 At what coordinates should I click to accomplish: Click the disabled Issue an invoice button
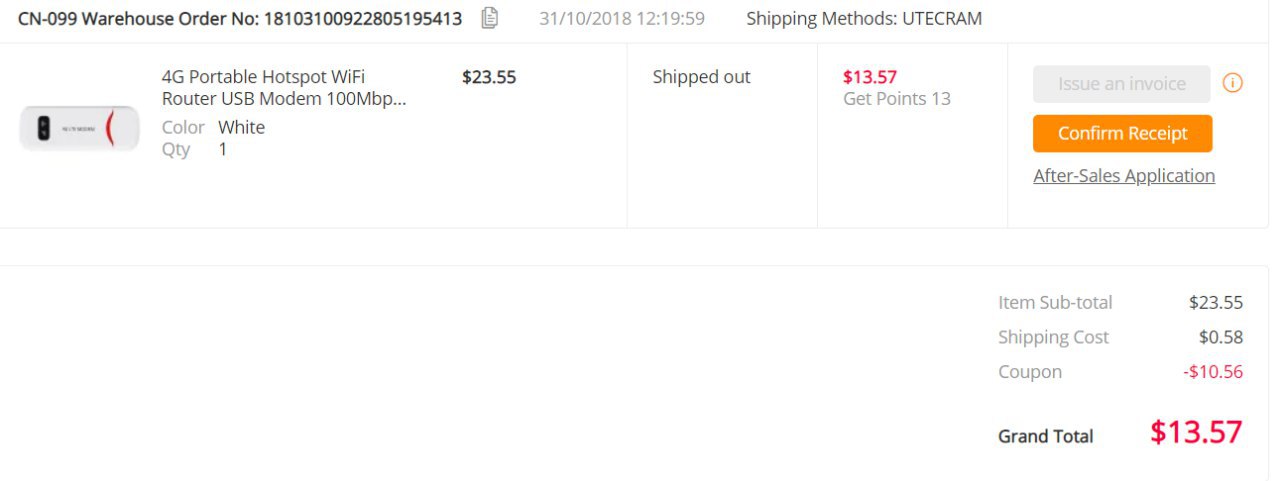click(x=1121, y=84)
